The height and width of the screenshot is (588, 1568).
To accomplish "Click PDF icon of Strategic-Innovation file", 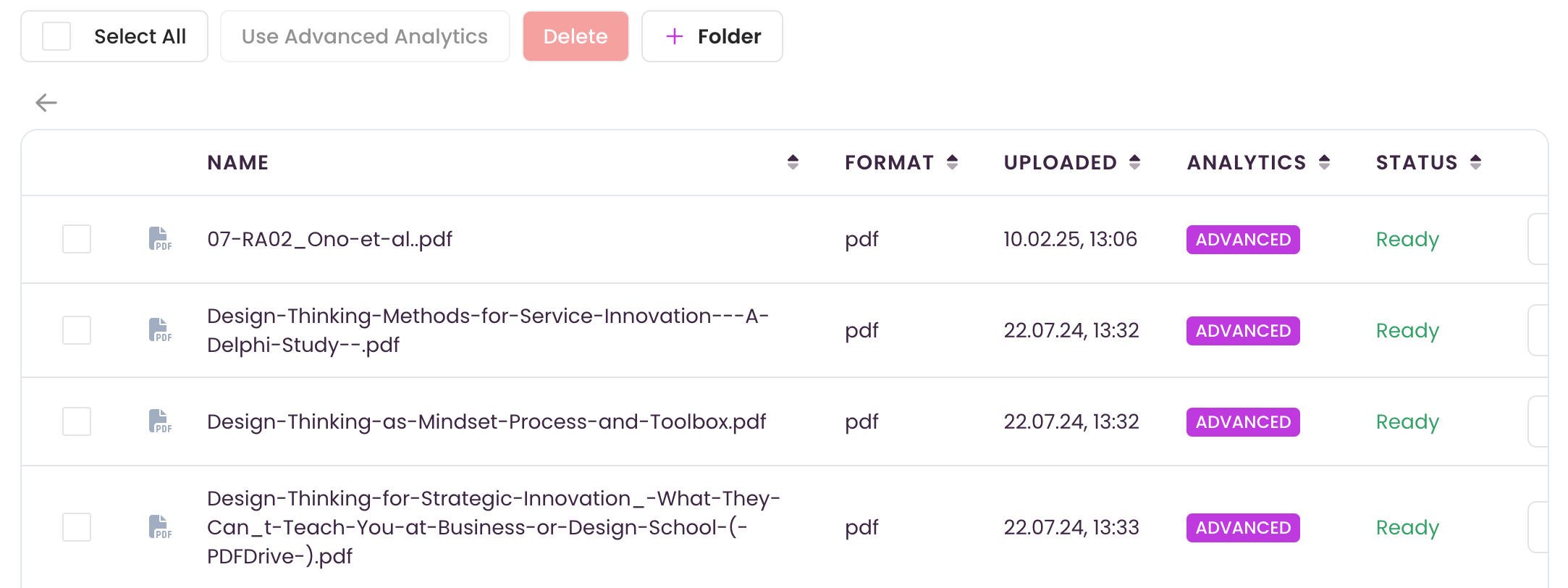I will pyautogui.click(x=160, y=527).
